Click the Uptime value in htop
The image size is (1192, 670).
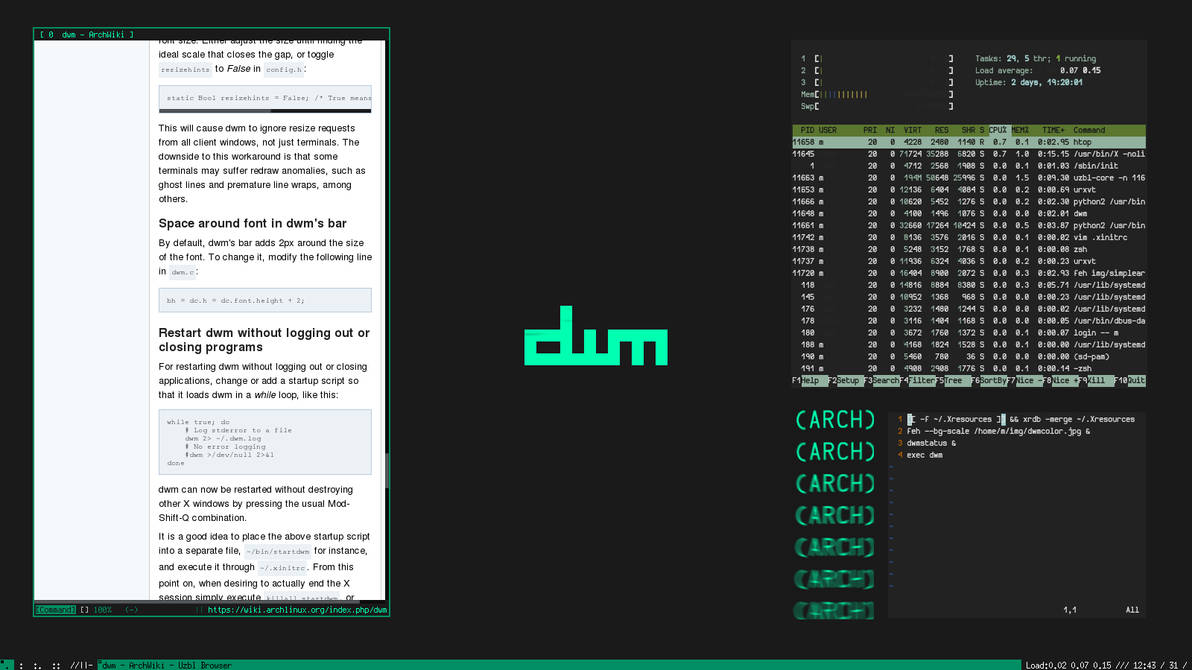point(1046,82)
